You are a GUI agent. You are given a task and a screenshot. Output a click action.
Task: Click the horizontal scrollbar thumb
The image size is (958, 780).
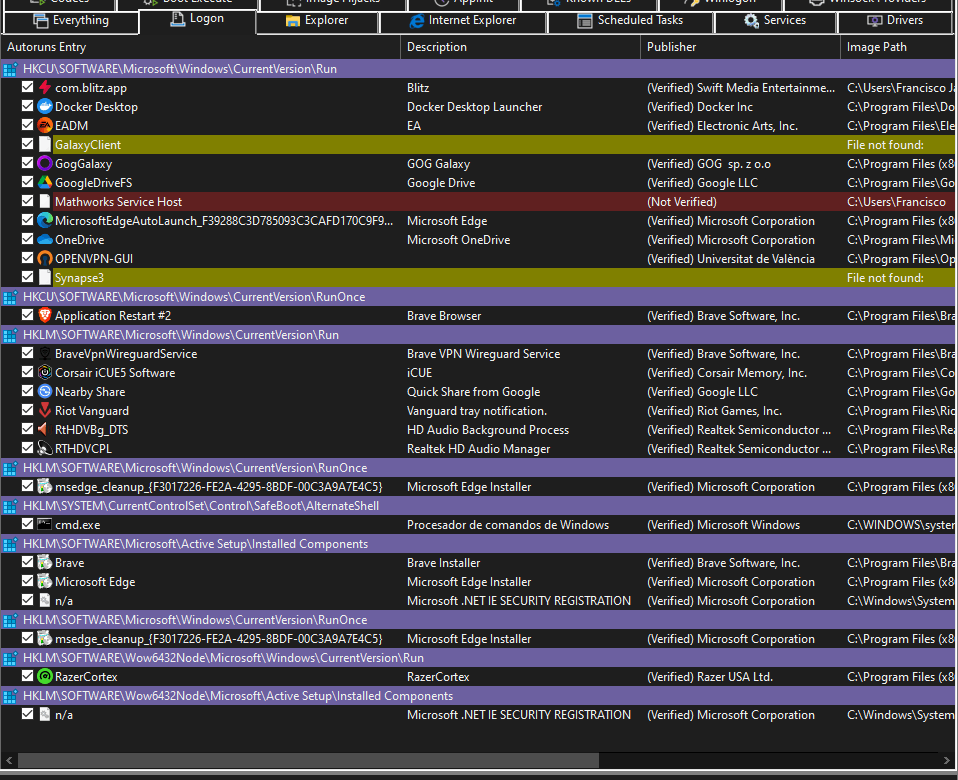(x=308, y=760)
